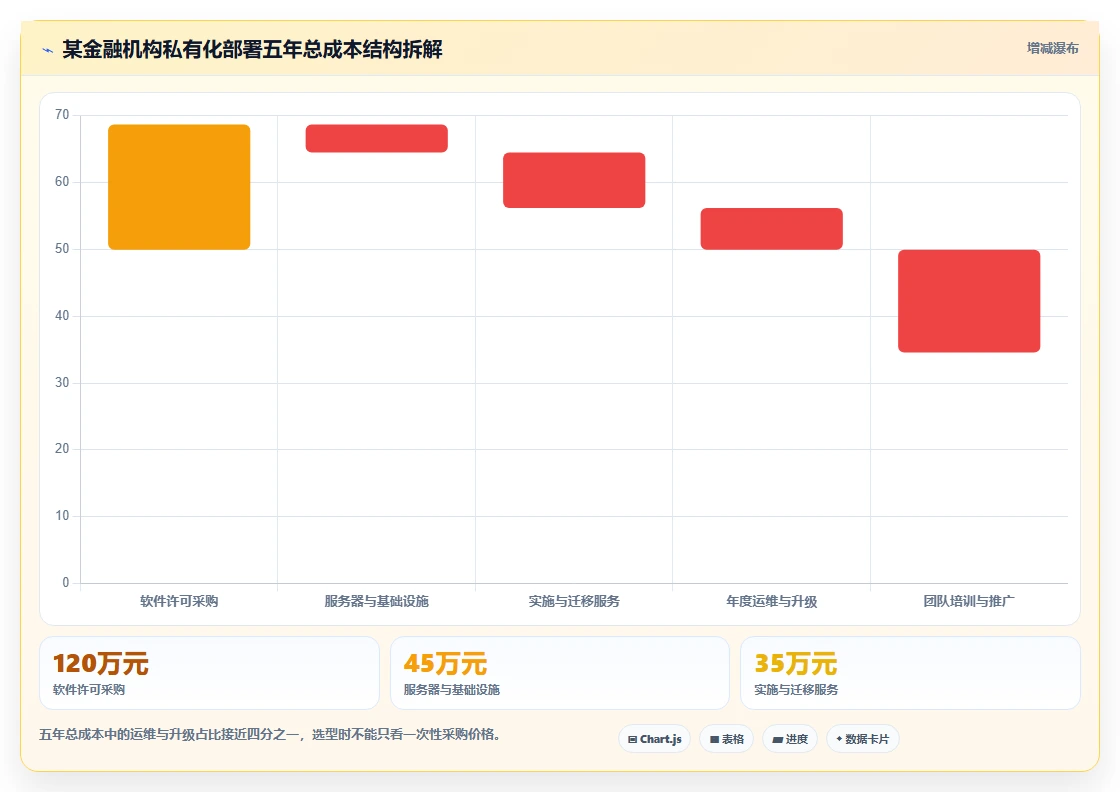The image size is (1120, 792).
Task: Click the footnote sentence about 运维与升级占比
Action: [x=270, y=735]
